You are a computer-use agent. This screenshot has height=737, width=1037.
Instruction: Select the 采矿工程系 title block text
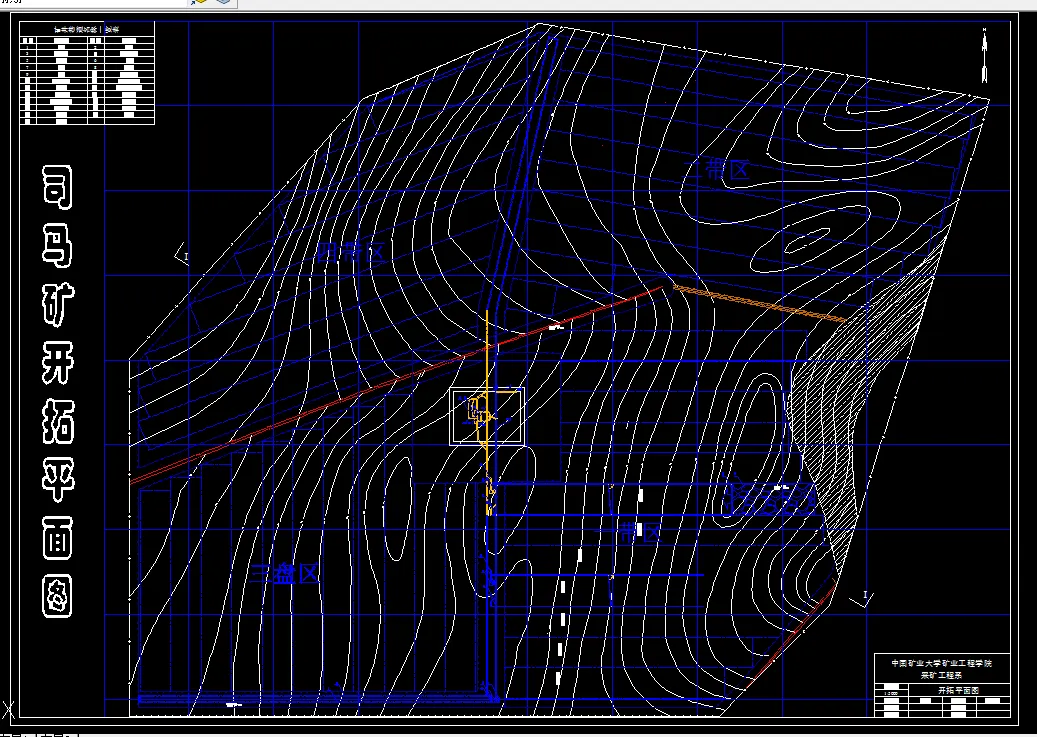(x=941, y=675)
